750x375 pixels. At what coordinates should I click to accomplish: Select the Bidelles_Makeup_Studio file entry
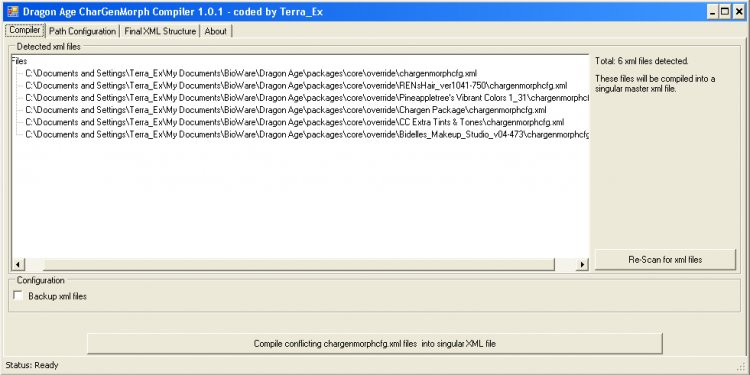(307, 134)
